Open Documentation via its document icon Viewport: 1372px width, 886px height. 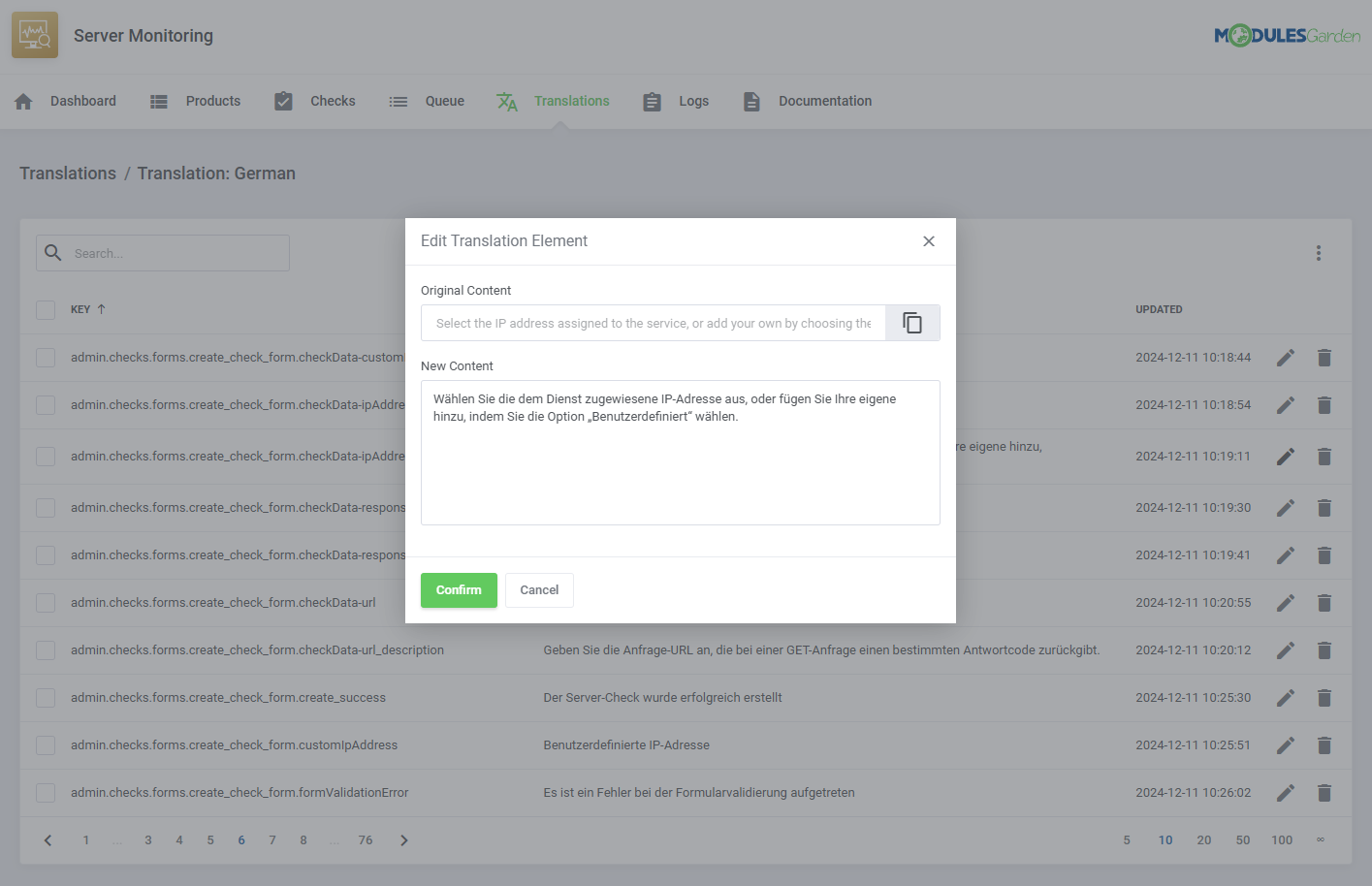pyautogui.click(x=751, y=100)
